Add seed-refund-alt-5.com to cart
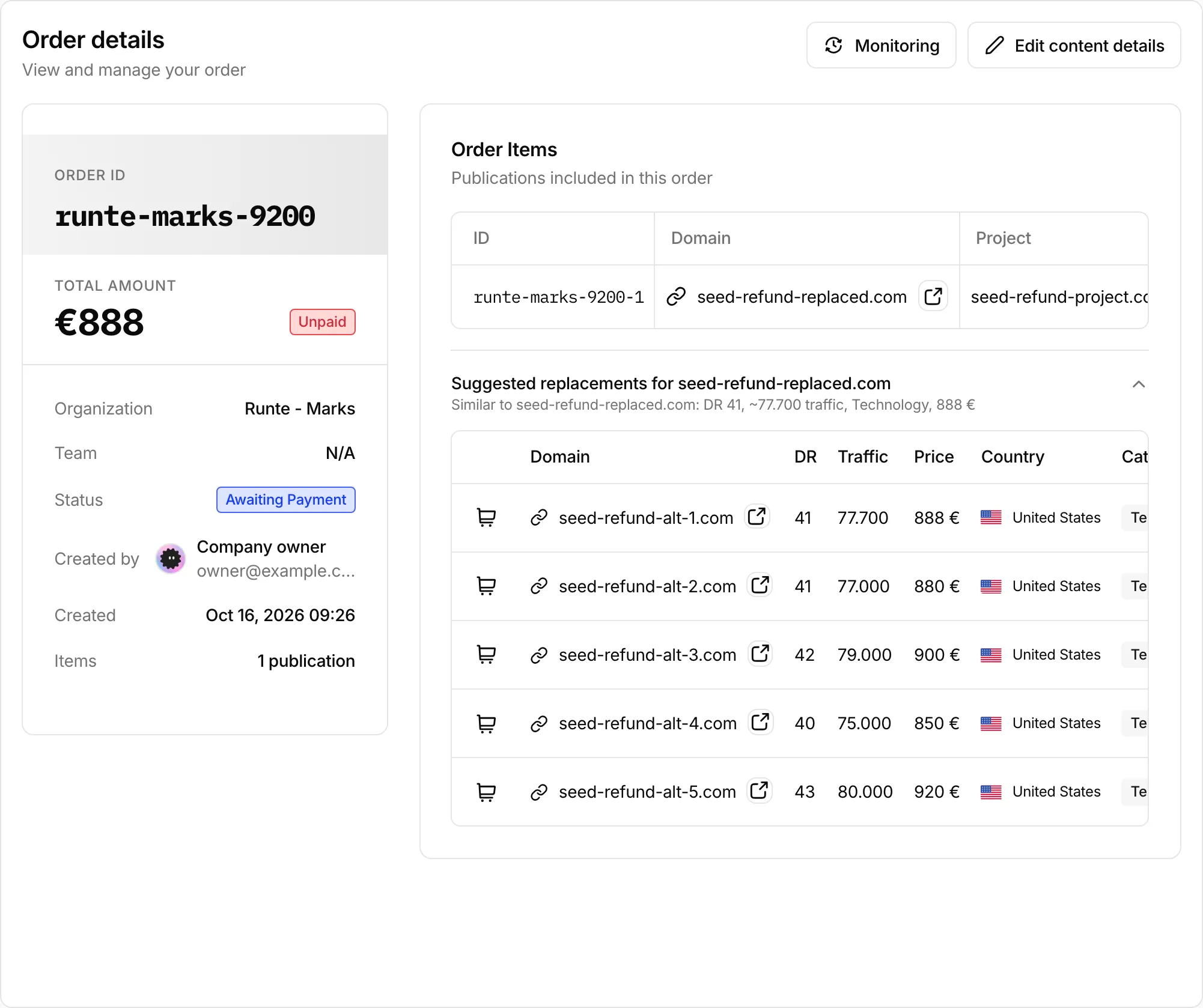This screenshot has width=1203, height=1008. point(486,792)
